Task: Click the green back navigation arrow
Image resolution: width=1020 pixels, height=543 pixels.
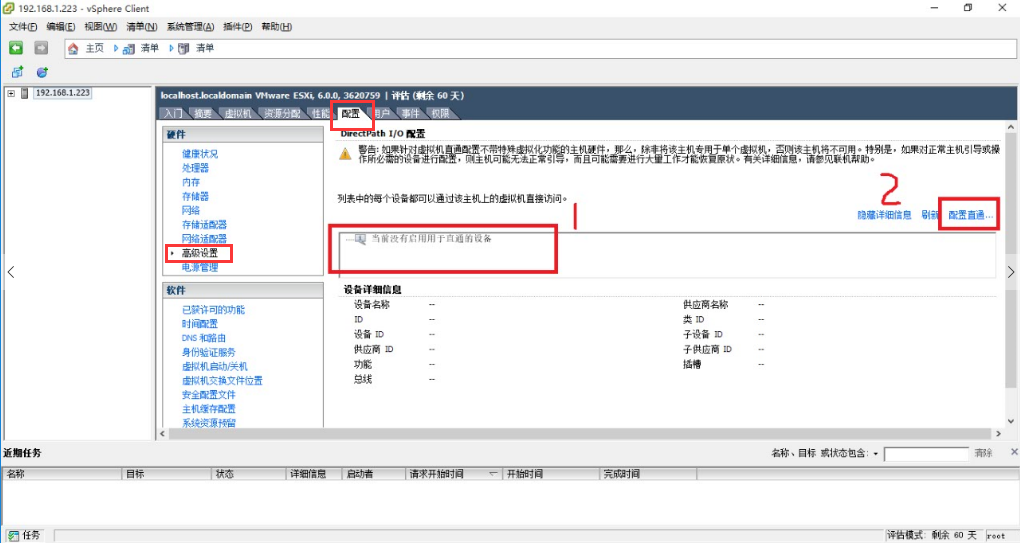Action: click(x=16, y=47)
